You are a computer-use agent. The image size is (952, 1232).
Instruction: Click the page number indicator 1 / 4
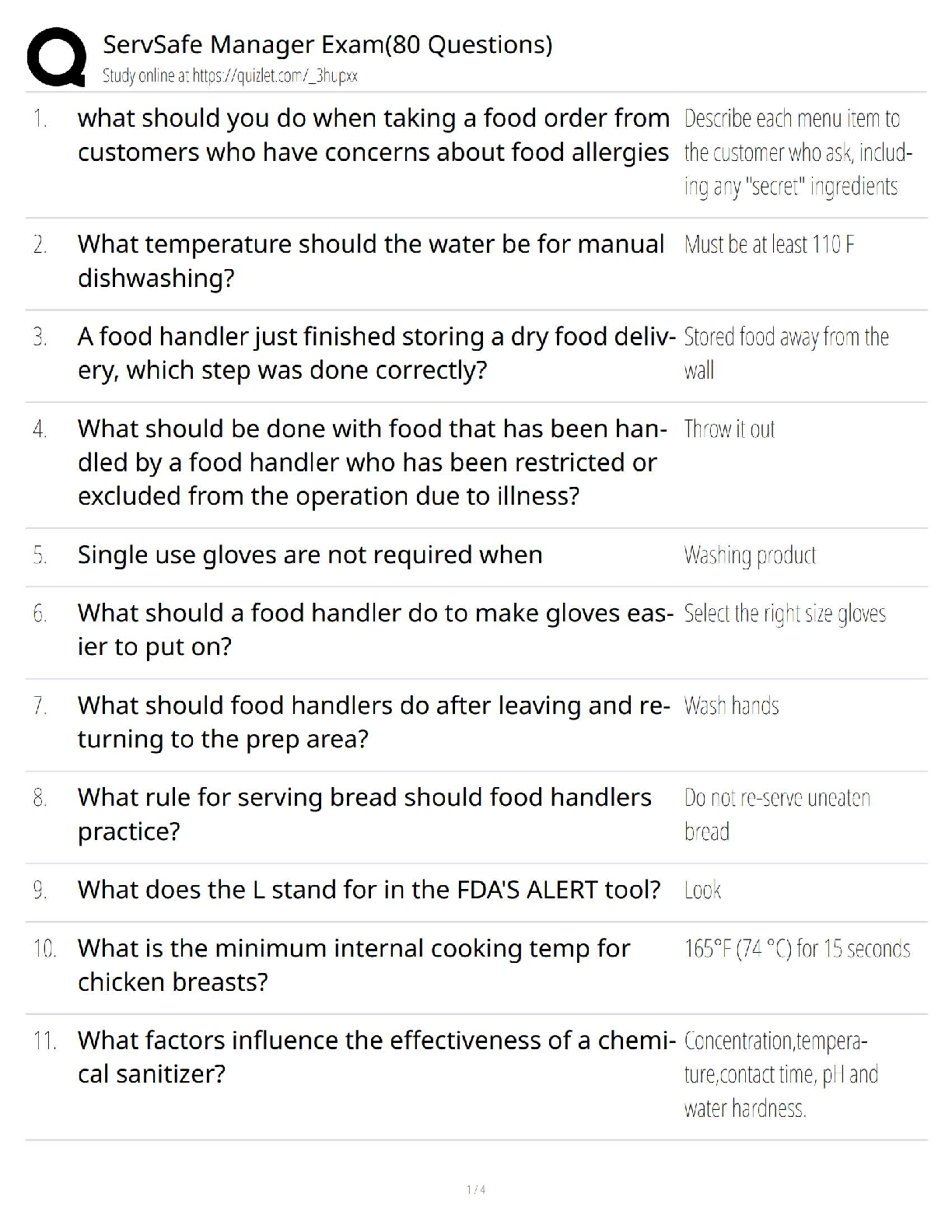coord(476,1189)
